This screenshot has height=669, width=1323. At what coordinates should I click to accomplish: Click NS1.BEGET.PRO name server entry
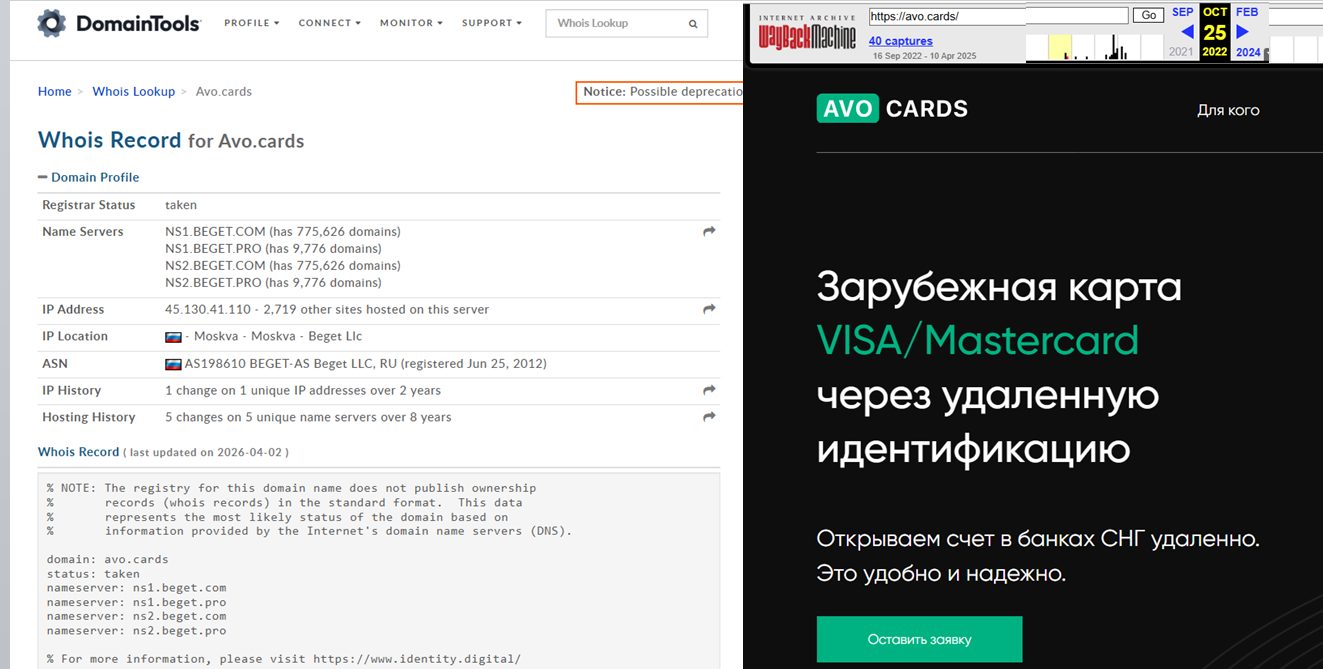273,249
